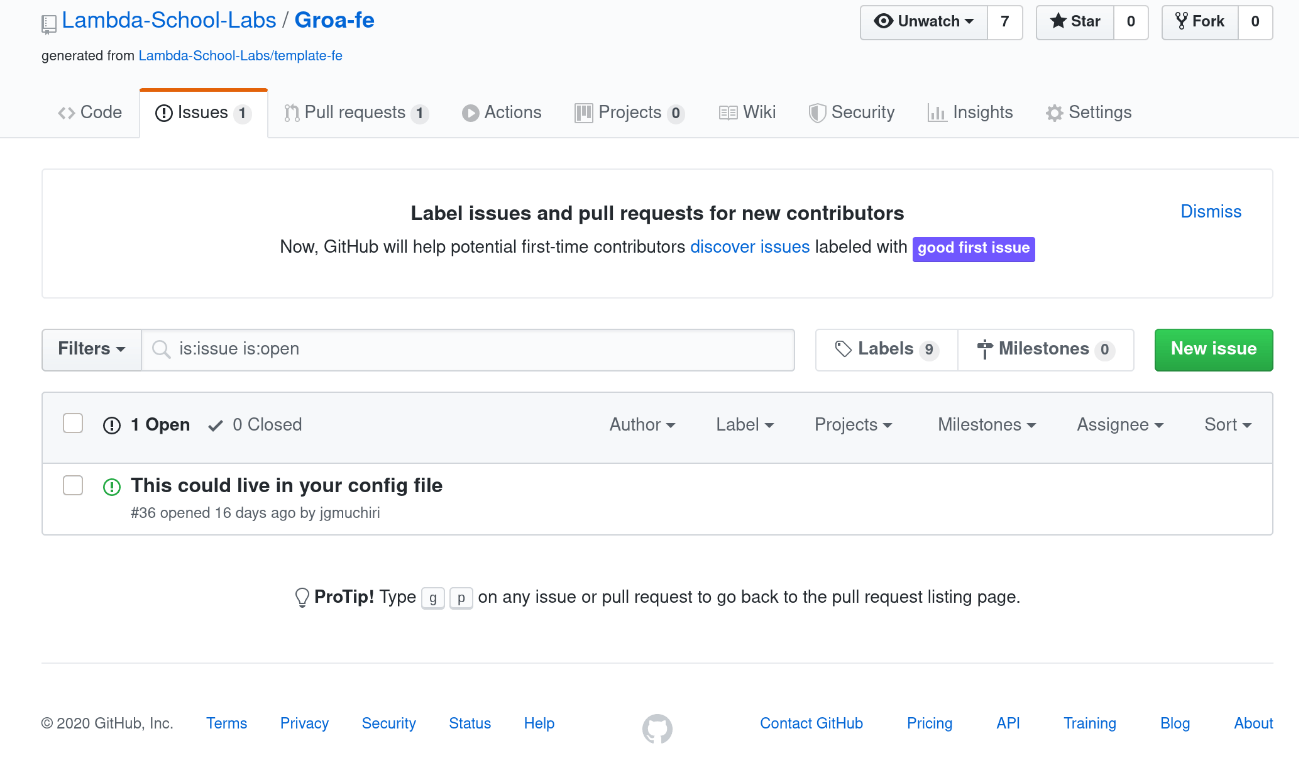This screenshot has height=769, width=1299.
Task: Check the select-all issues checkbox
Action: tap(73, 423)
